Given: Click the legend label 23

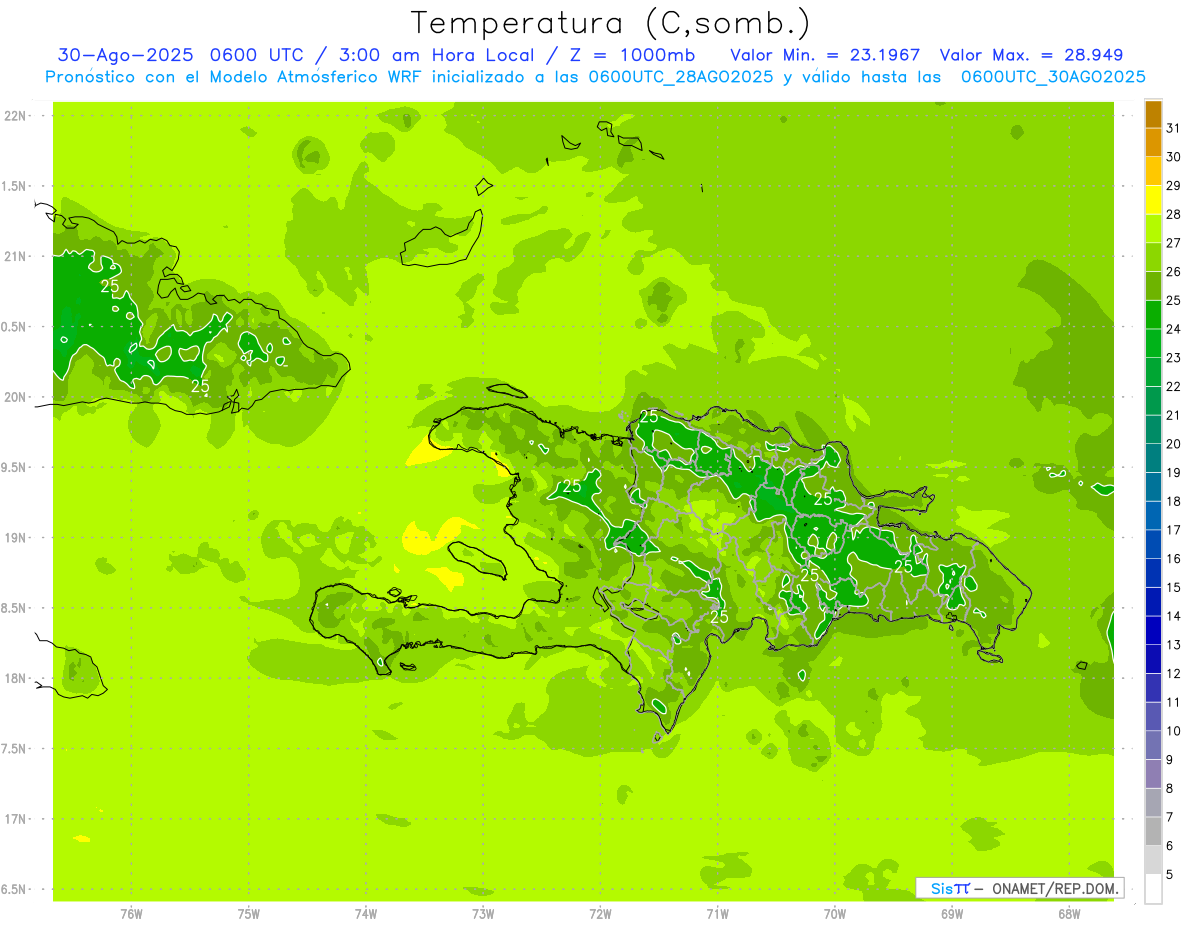Looking at the screenshot, I should tap(1173, 358).
